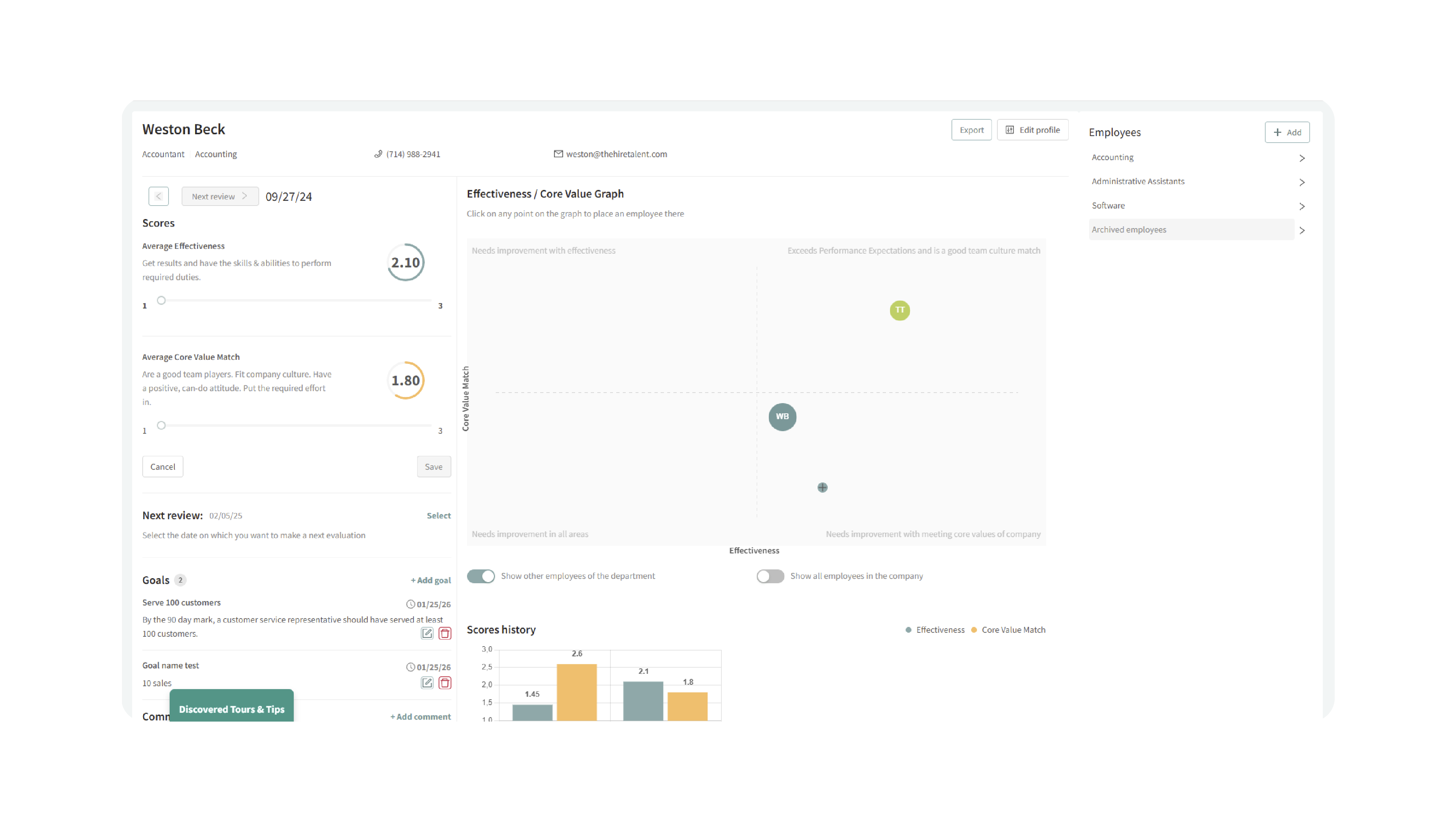Expand the Accounting department chevron

(1302, 158)
